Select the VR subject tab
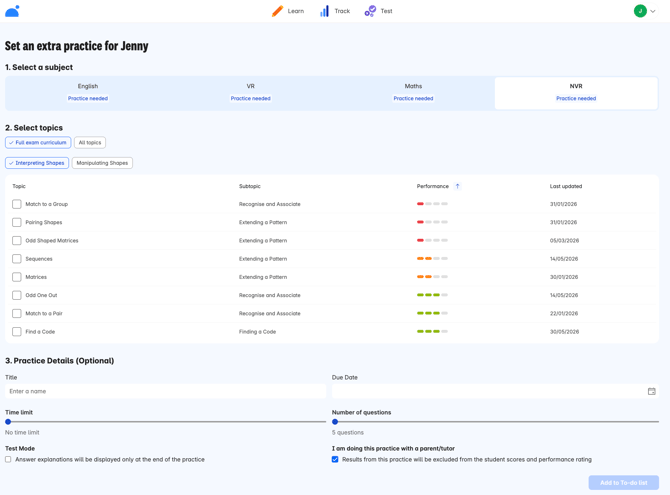This screenshot has height=495, width=670. coord(250,93)
